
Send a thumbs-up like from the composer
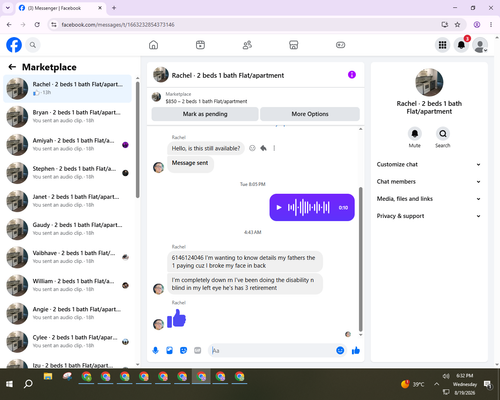[x=356, y=350]
